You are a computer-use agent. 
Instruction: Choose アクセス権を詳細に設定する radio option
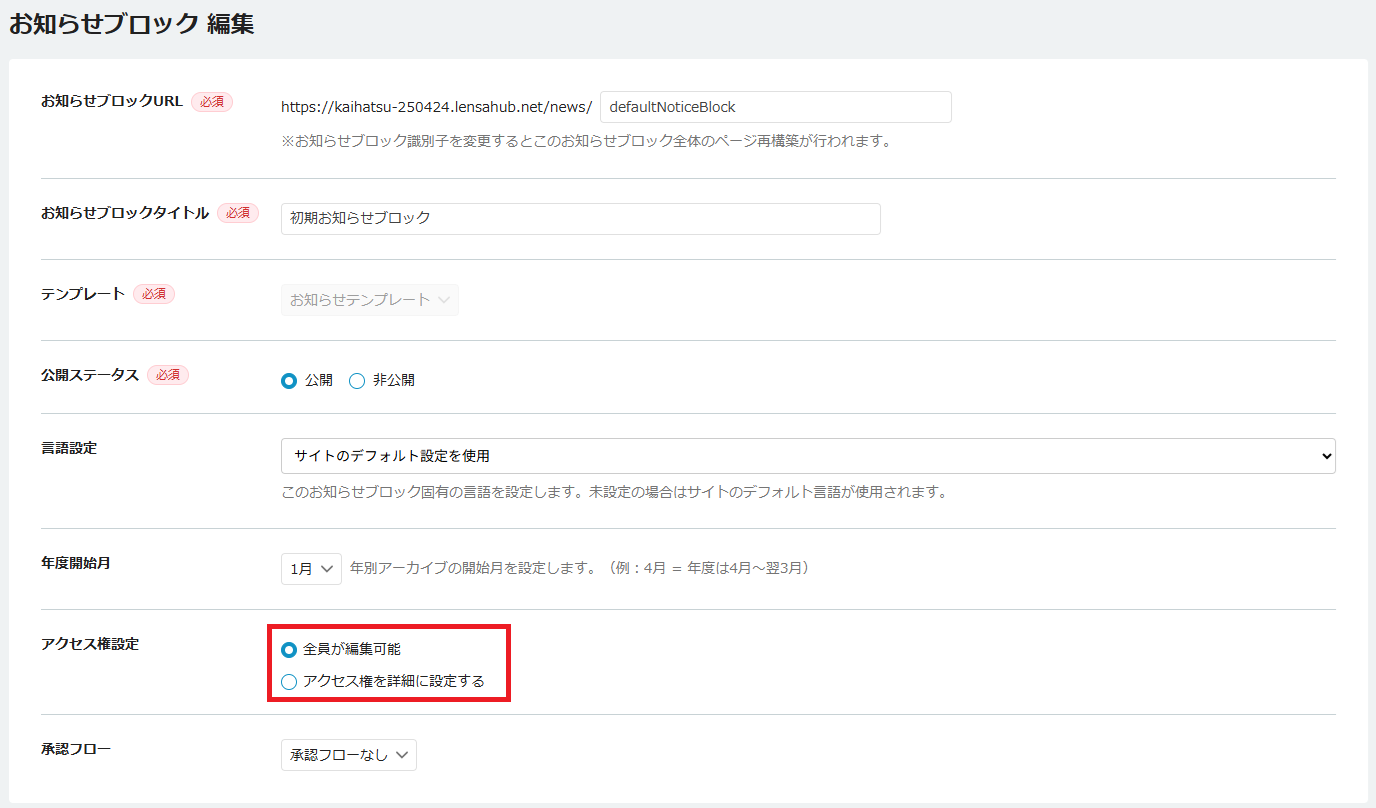(289, 682)
